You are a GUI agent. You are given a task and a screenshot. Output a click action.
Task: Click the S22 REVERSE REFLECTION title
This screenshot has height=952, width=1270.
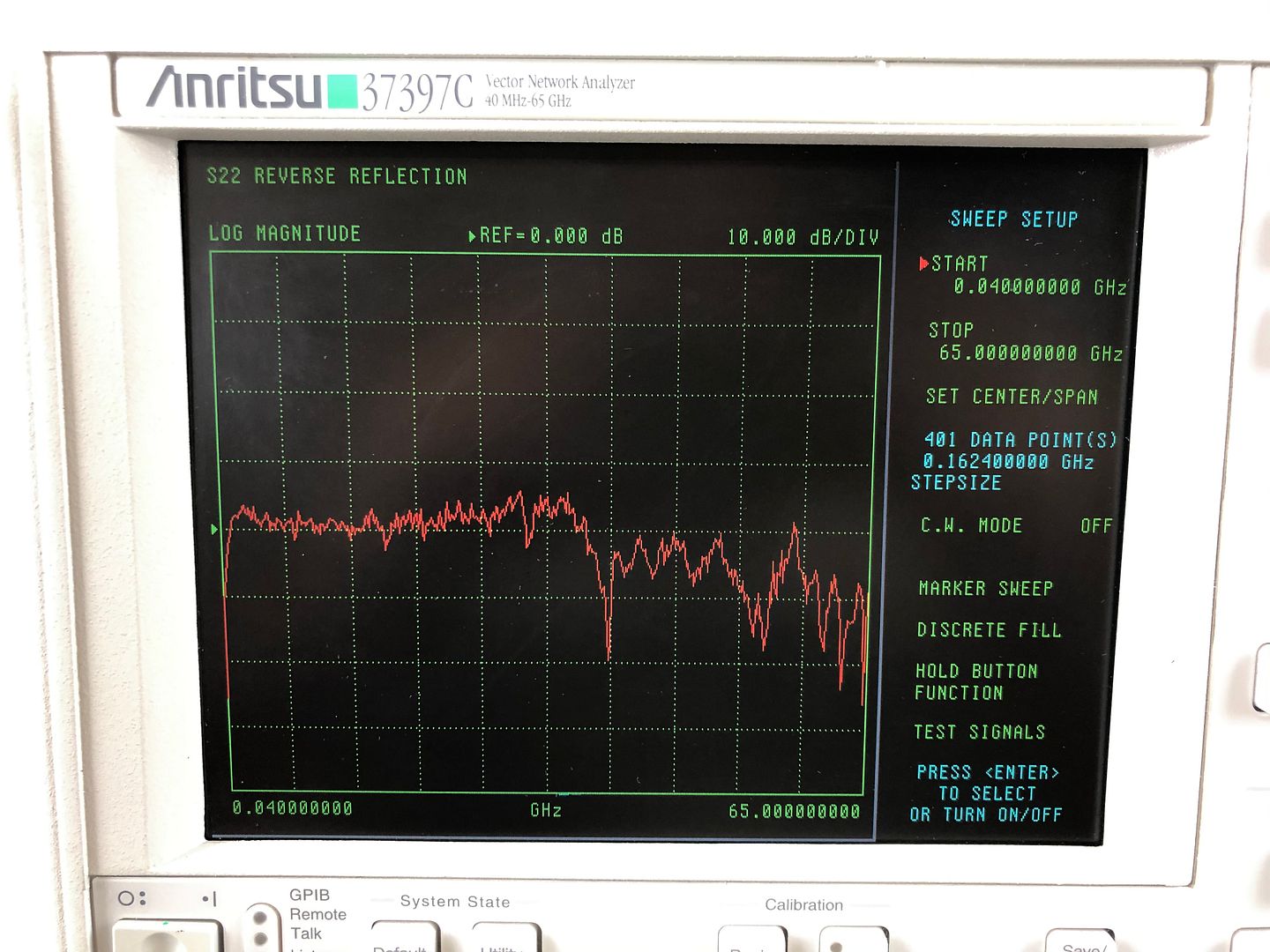(x=336, y=176)
